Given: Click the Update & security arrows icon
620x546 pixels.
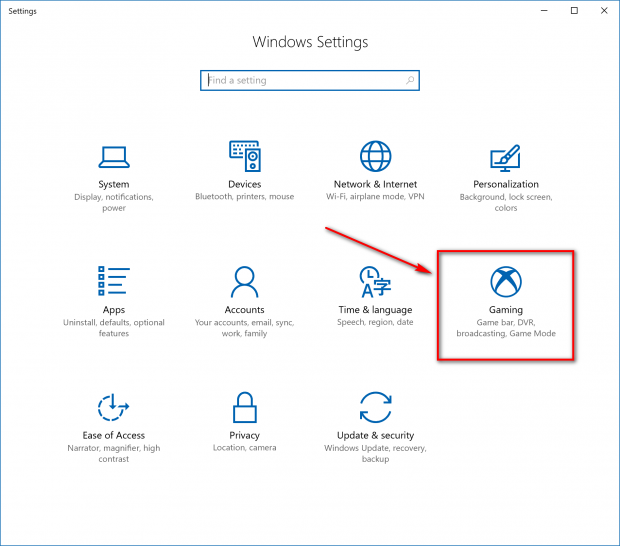Looking at the screenshot, I should point(375,407).
